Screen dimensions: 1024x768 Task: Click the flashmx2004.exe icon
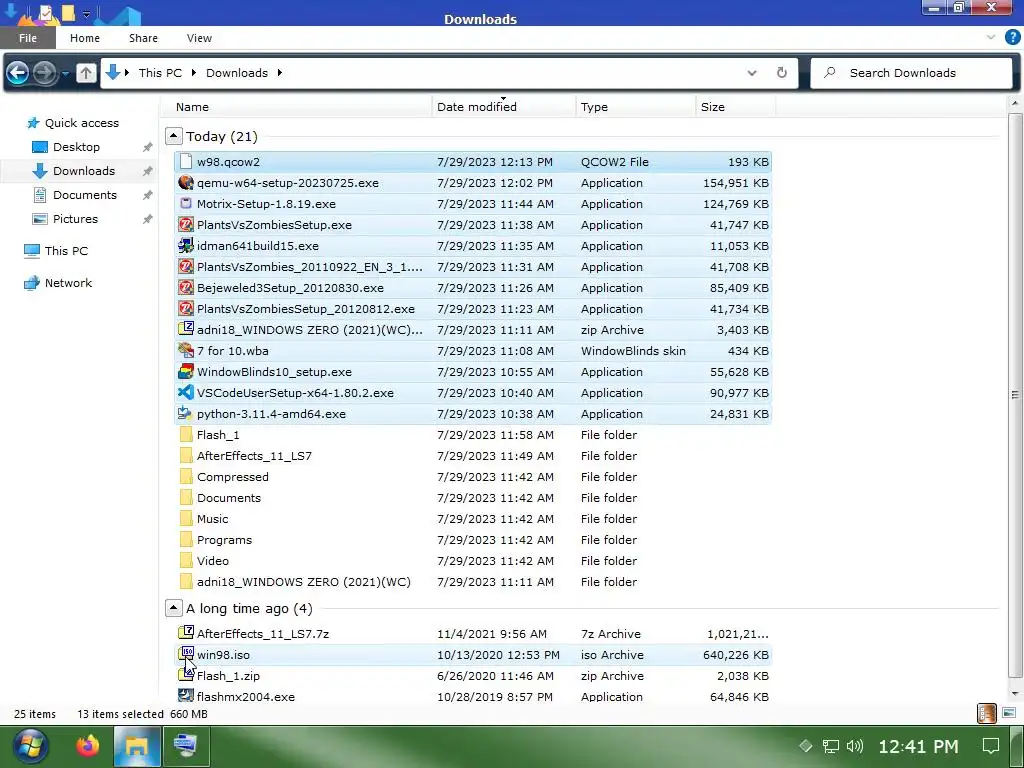click(185, 696)
